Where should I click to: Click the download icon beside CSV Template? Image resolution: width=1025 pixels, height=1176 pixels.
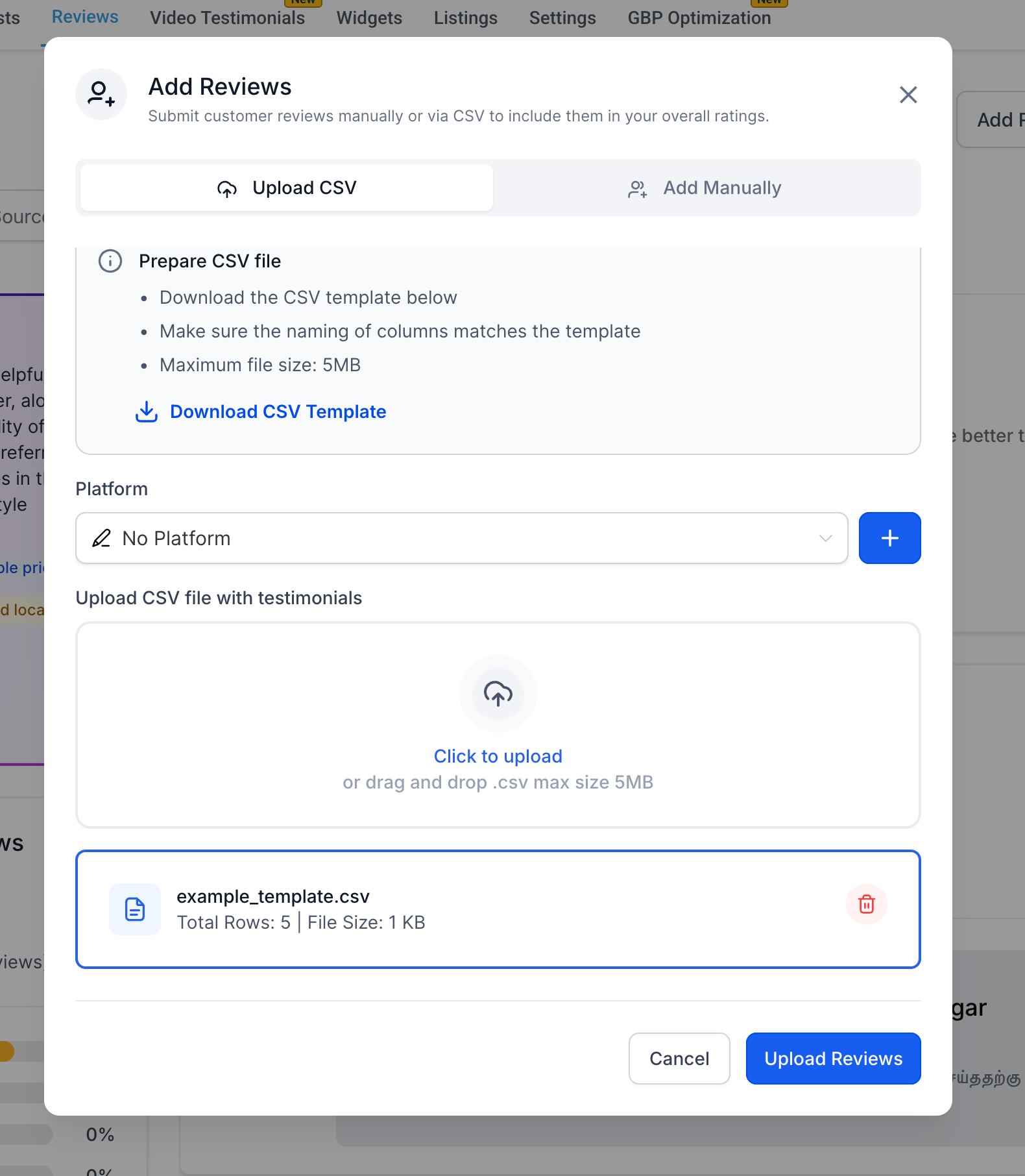pyautogui.click(x=147, y=411)
